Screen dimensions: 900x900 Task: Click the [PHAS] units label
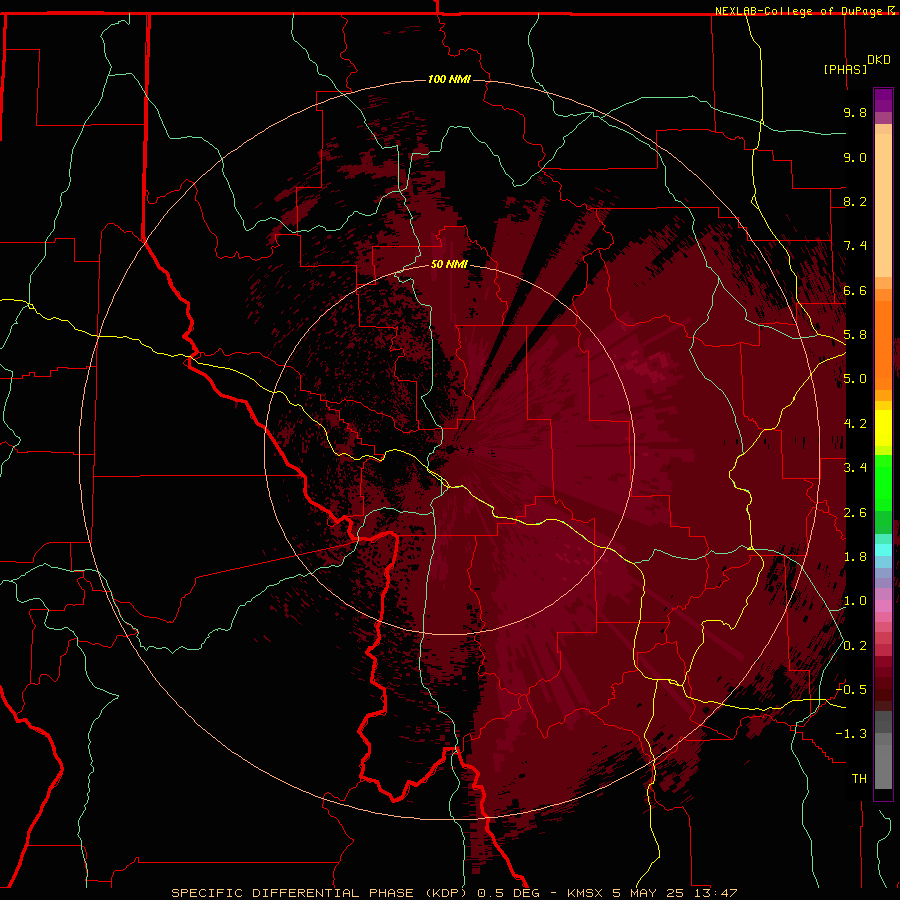tap(844, 69)
